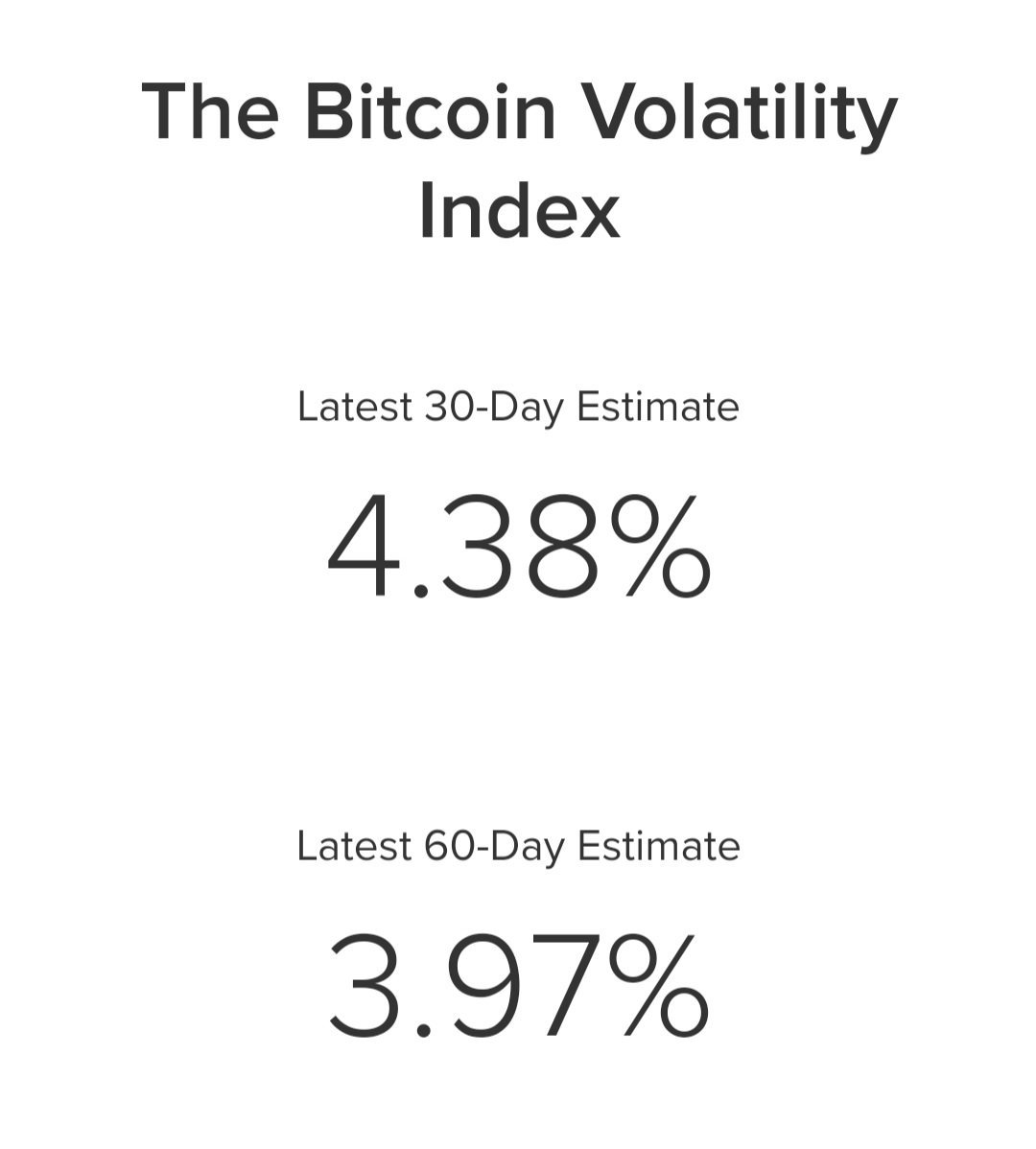This screenshot has height=1149, width=1036.
Task: Click "Estimate" in the 30-Day label
Action: tap(658, 407)
